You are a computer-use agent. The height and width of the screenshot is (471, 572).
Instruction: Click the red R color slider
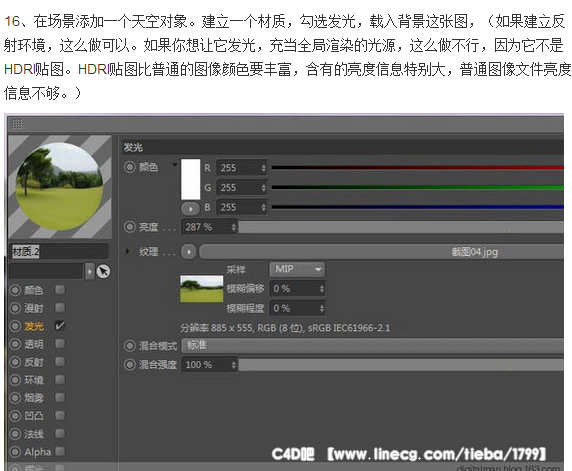(x=418, y=168)
